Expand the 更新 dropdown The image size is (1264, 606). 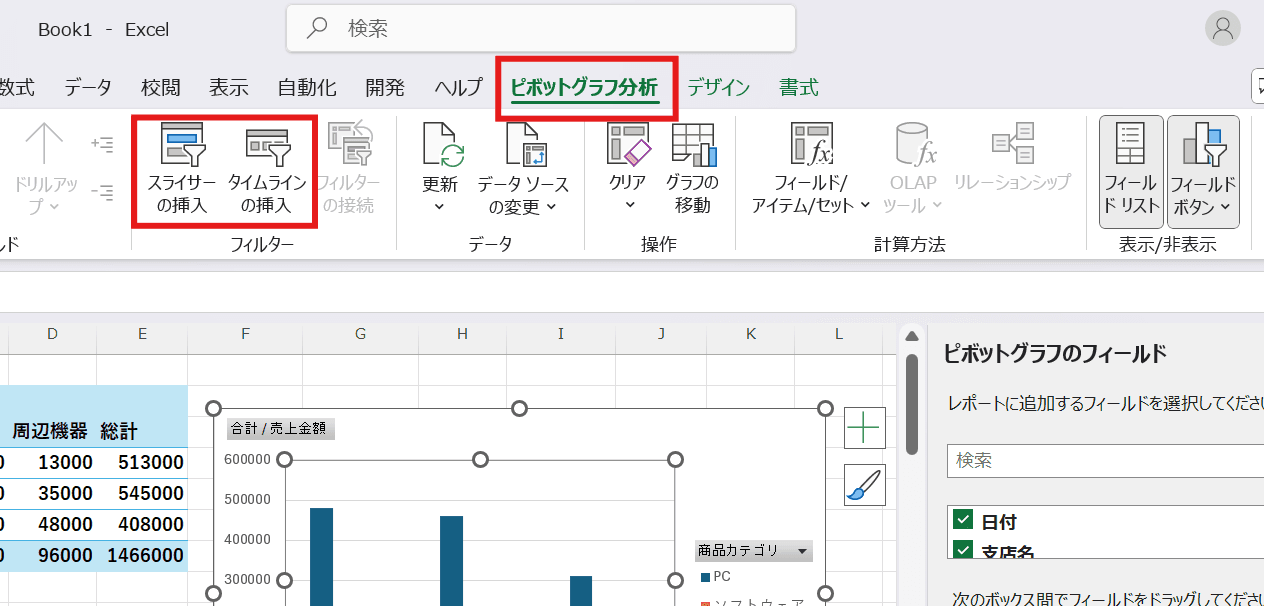pyautogui.click(x=439, y=206)
